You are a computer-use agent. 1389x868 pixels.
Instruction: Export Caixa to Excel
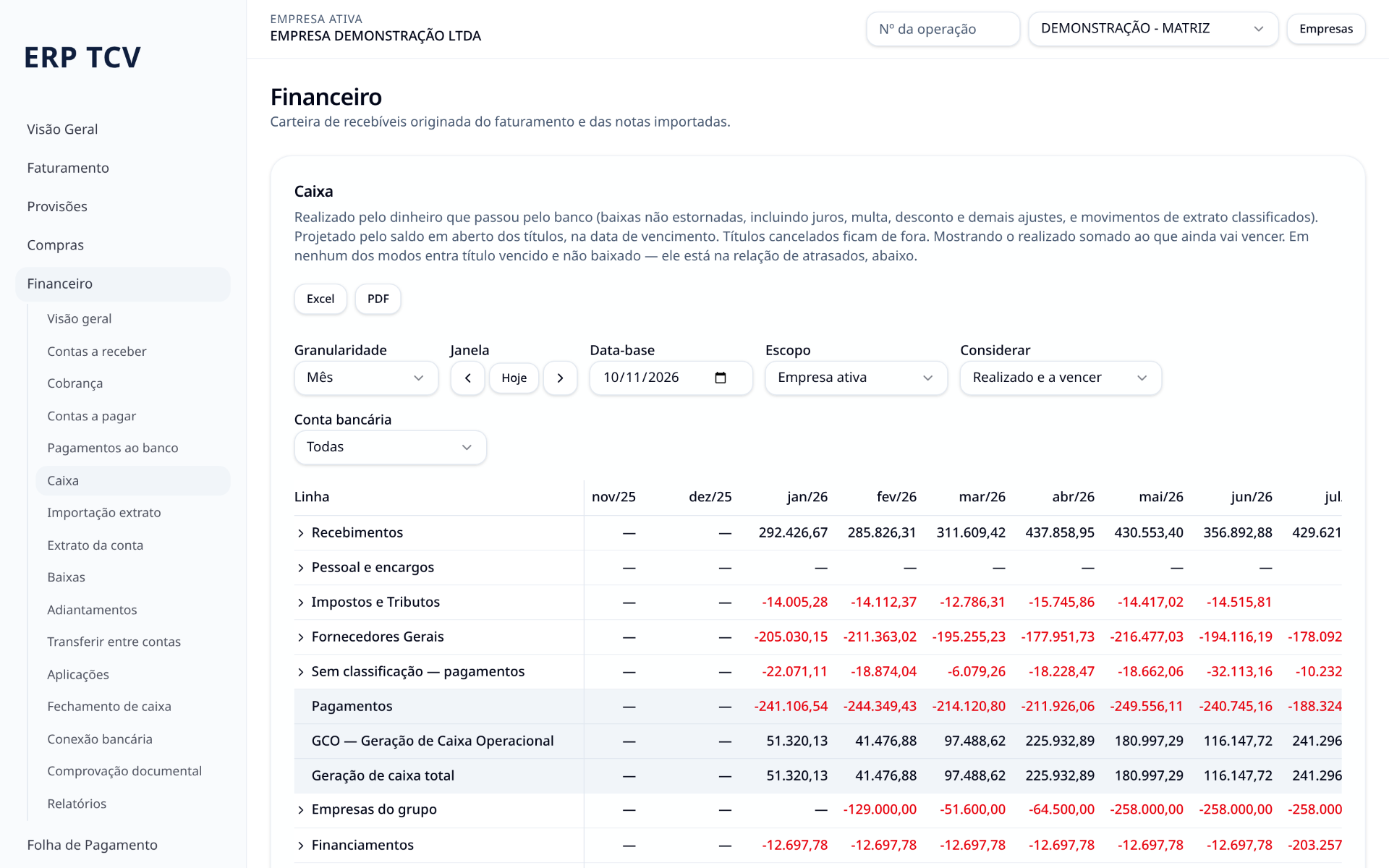[320, 299]
